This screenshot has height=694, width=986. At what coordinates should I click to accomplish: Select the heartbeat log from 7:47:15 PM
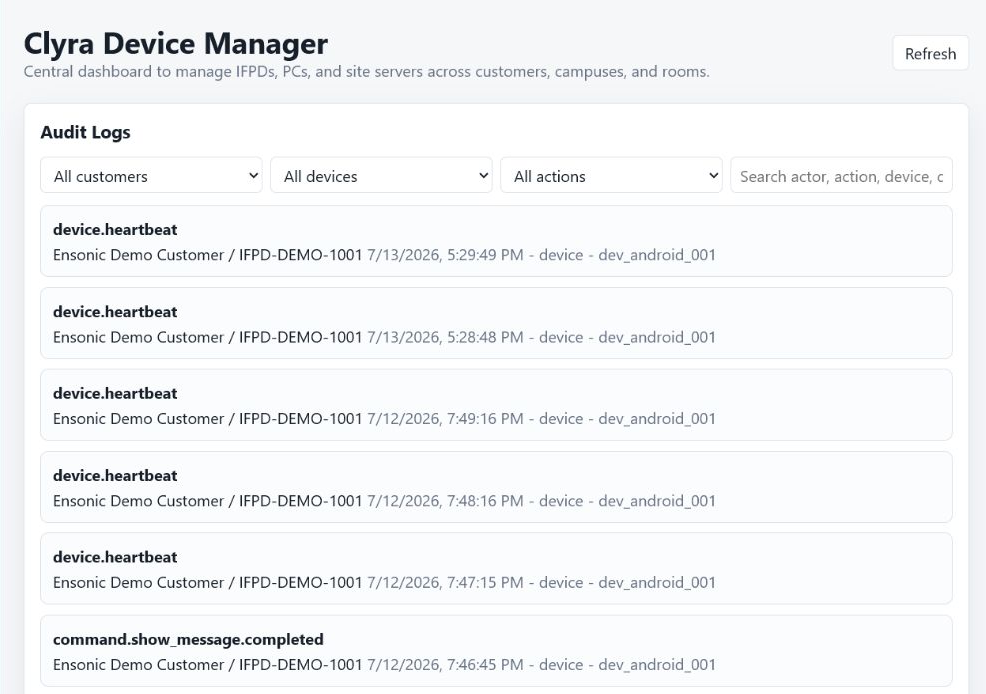point(496,569)
